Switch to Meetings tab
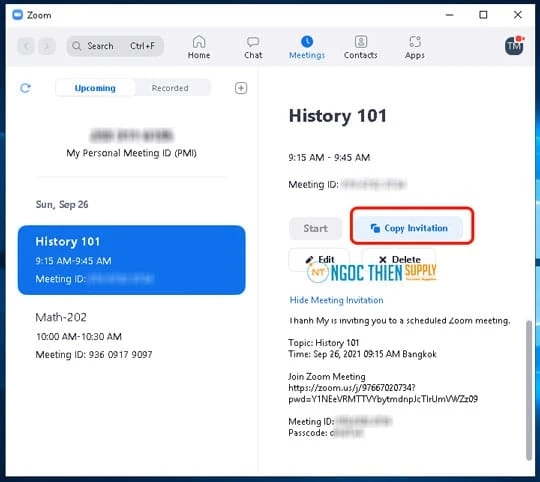The height and width of the screenshot is (482, 540). 307,47
